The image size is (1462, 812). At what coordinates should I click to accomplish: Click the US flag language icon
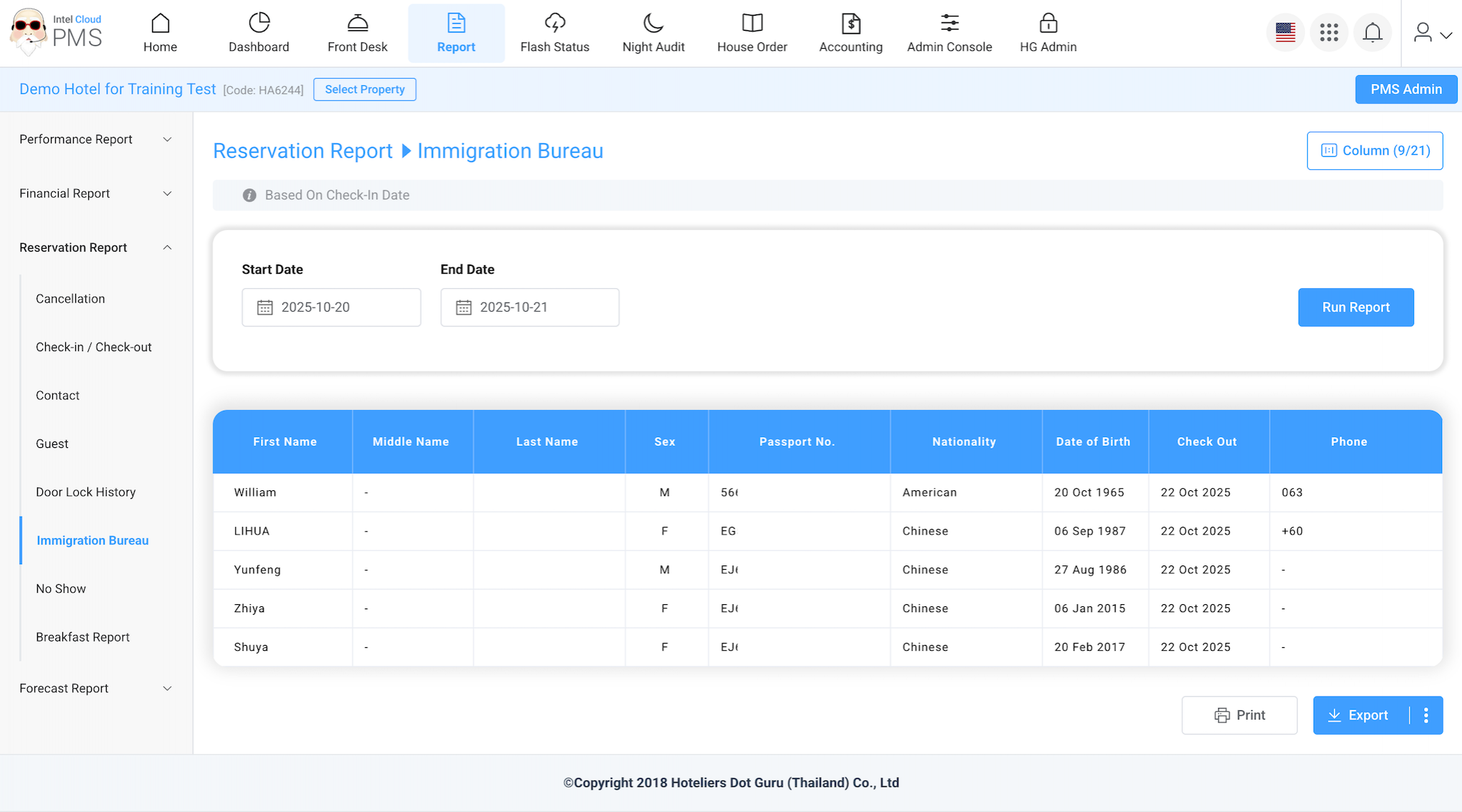click(1285, 32)
